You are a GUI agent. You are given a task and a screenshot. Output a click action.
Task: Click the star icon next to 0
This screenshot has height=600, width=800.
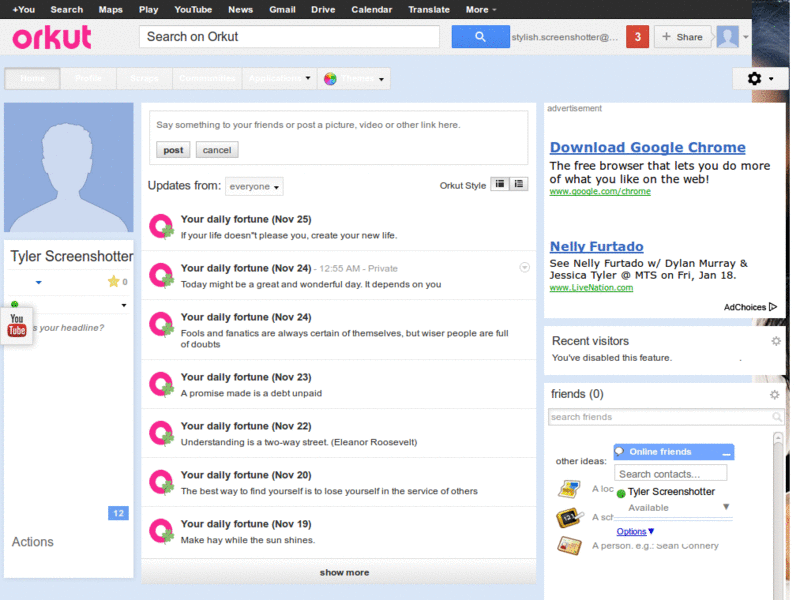(113, 281)
